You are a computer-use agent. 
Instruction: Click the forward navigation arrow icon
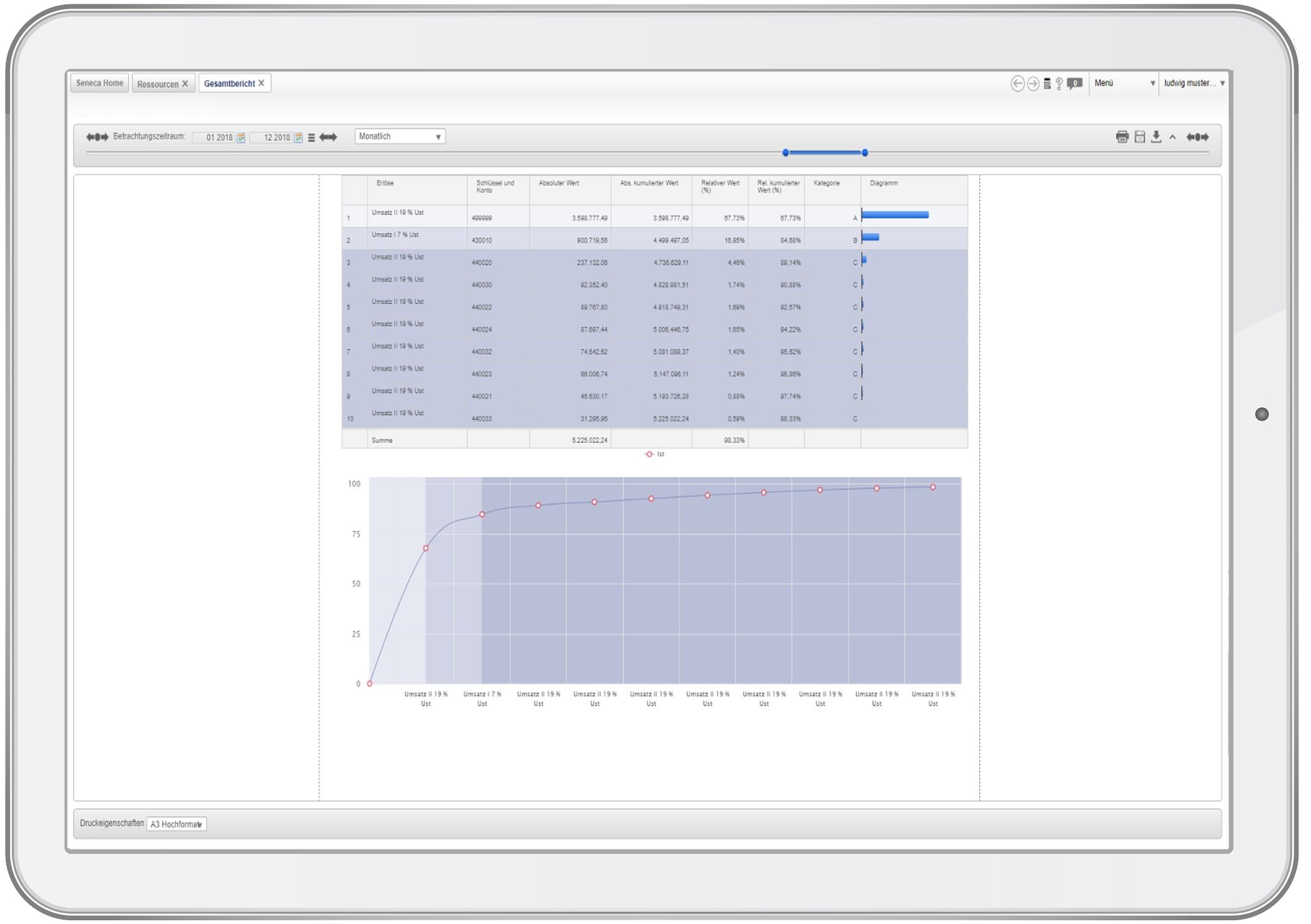pos(1033,84)
